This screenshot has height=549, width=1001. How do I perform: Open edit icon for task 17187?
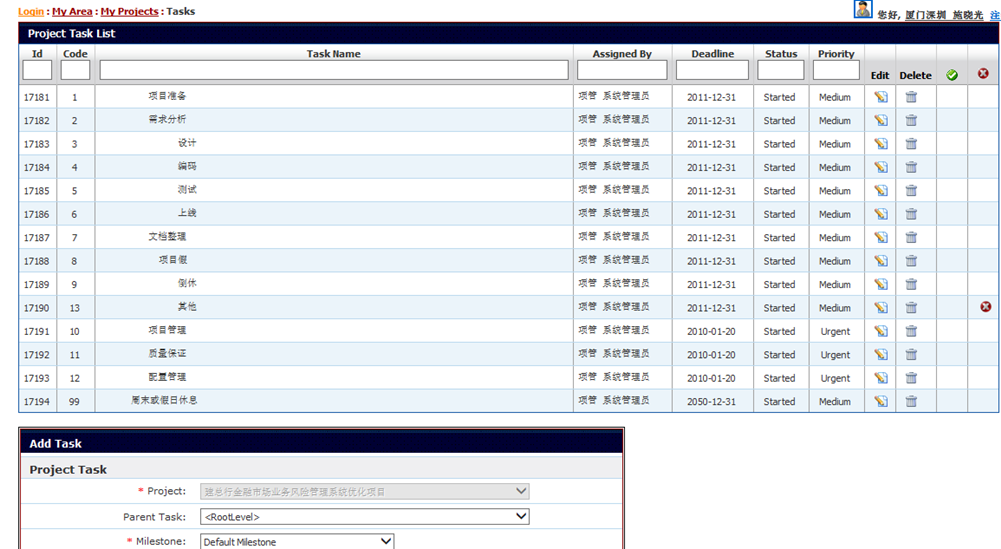pos(880,238)
